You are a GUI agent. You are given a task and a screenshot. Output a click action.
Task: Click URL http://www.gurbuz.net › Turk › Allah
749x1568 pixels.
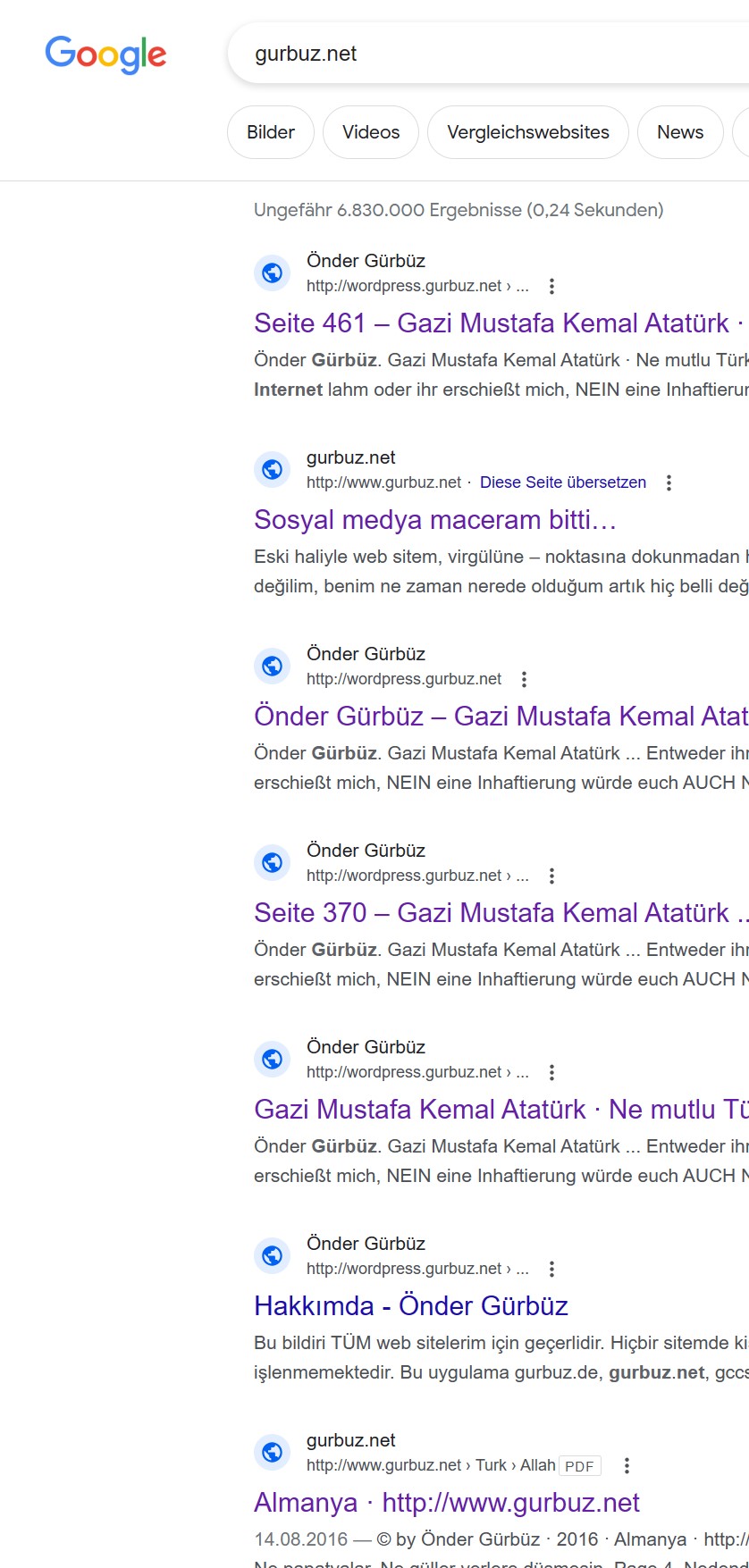point(431,1465)
